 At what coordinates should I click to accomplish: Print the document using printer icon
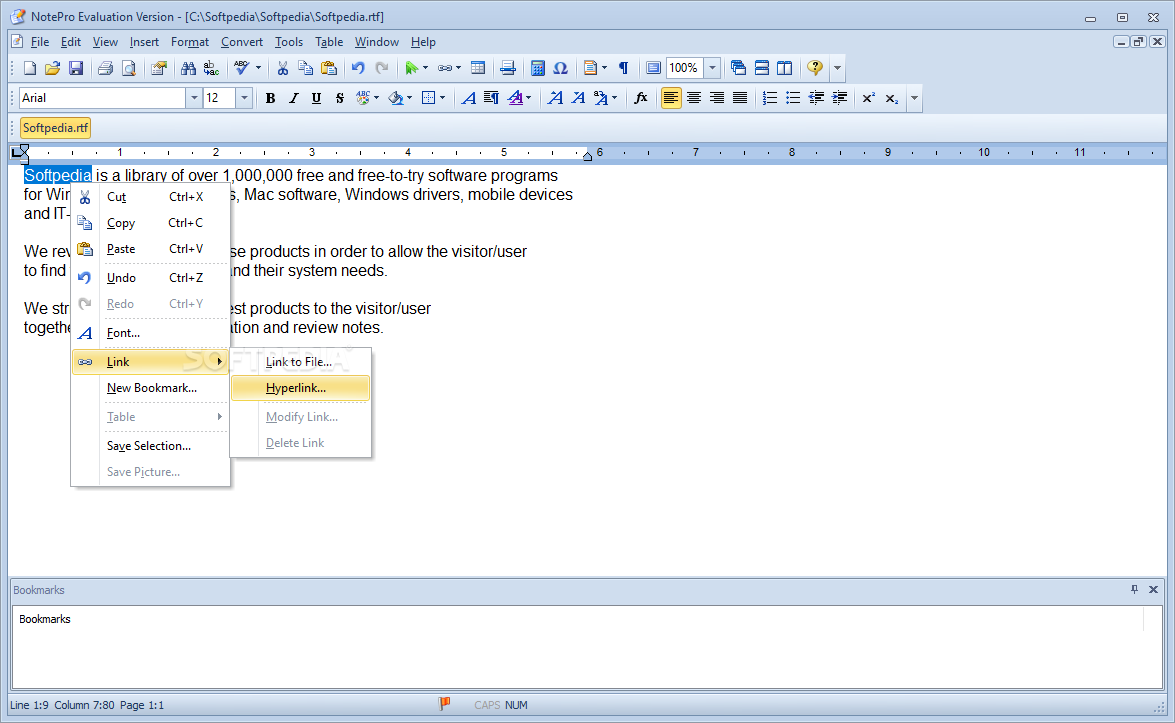[x=106, y=68]
